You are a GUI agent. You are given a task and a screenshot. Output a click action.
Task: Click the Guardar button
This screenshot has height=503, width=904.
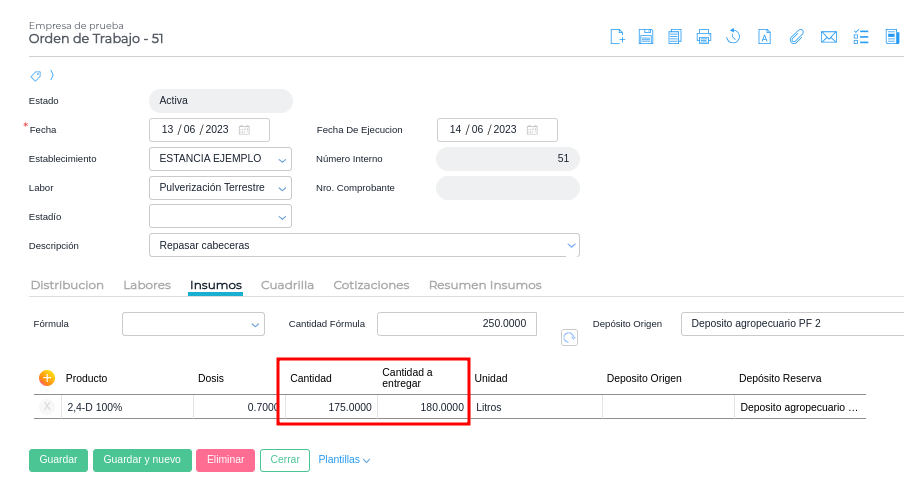pos(58,460)
